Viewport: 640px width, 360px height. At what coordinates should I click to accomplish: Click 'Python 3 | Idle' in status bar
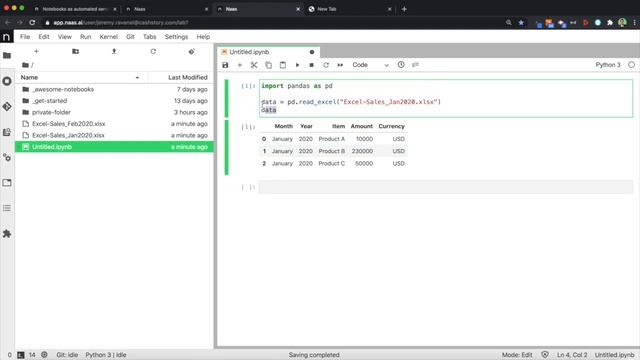[x=106, y=355]
